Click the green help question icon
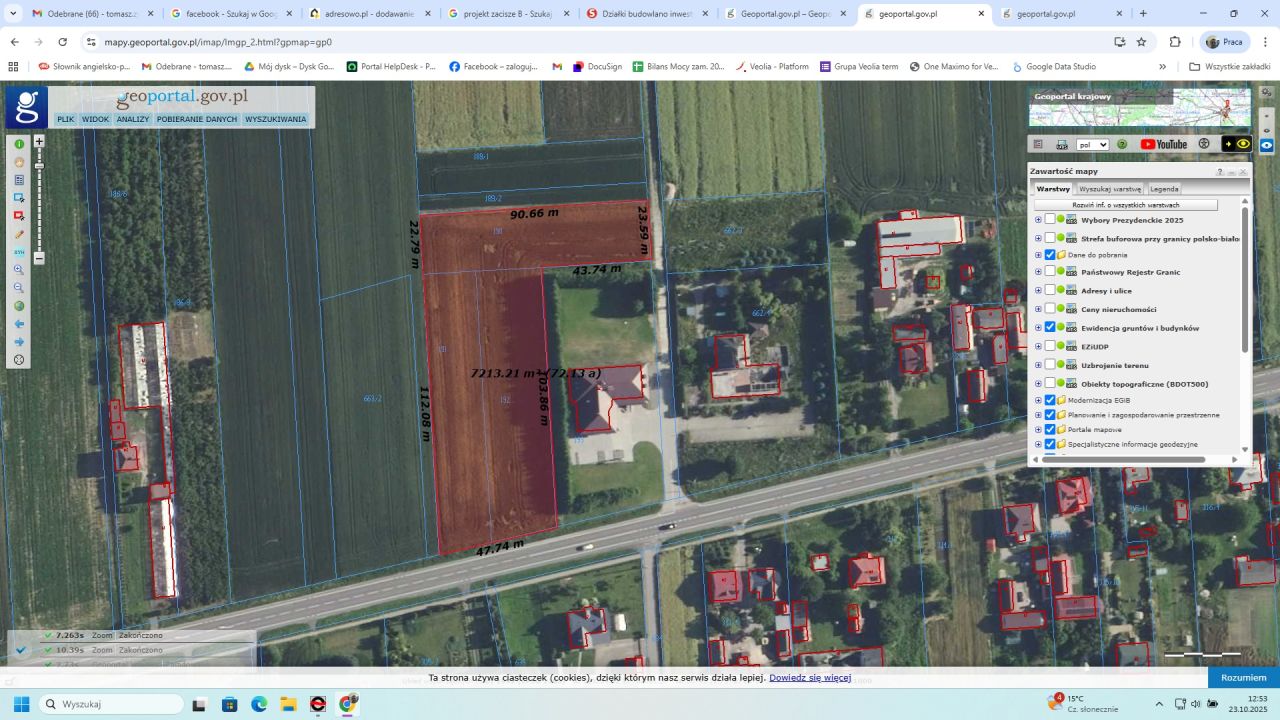The height and width of the screenshot is (720, 1280). 1122,144
